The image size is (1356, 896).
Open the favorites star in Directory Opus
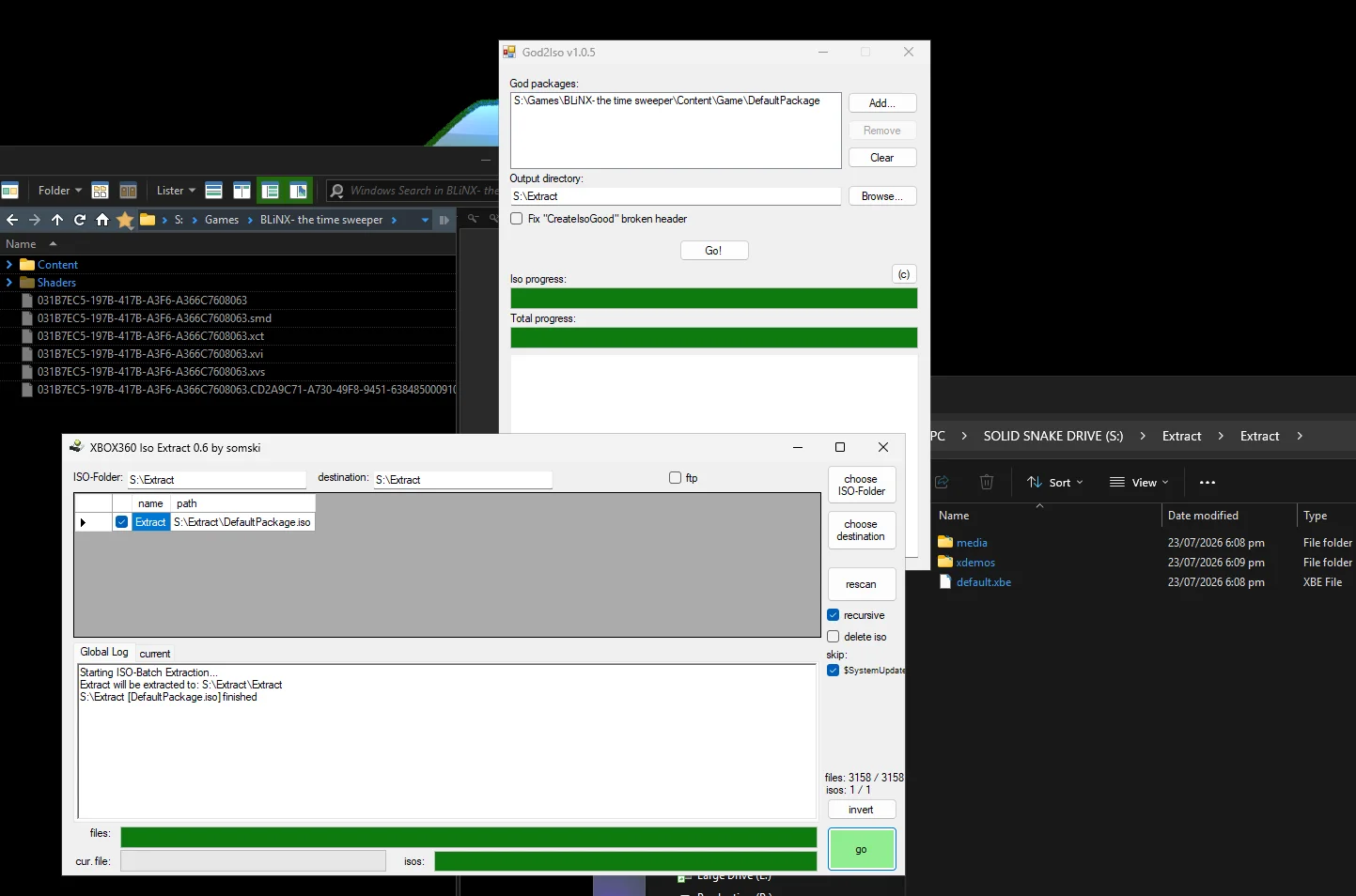coord(125,220)
